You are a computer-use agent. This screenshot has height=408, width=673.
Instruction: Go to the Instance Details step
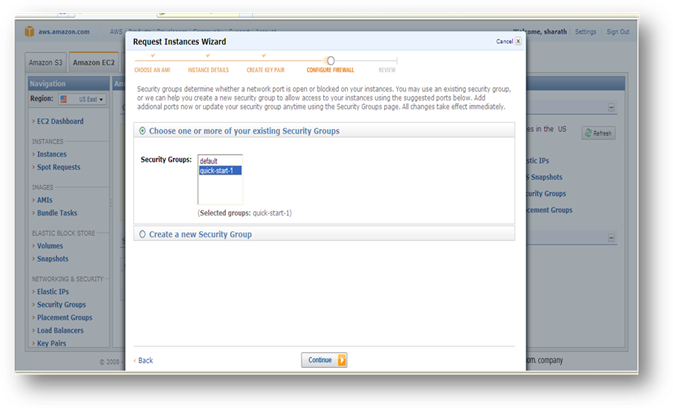(x=208, y=70)
